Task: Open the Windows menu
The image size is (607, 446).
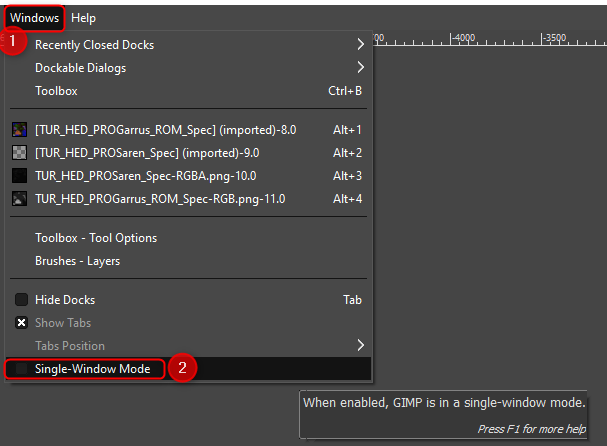Action: tap(34, 18)
